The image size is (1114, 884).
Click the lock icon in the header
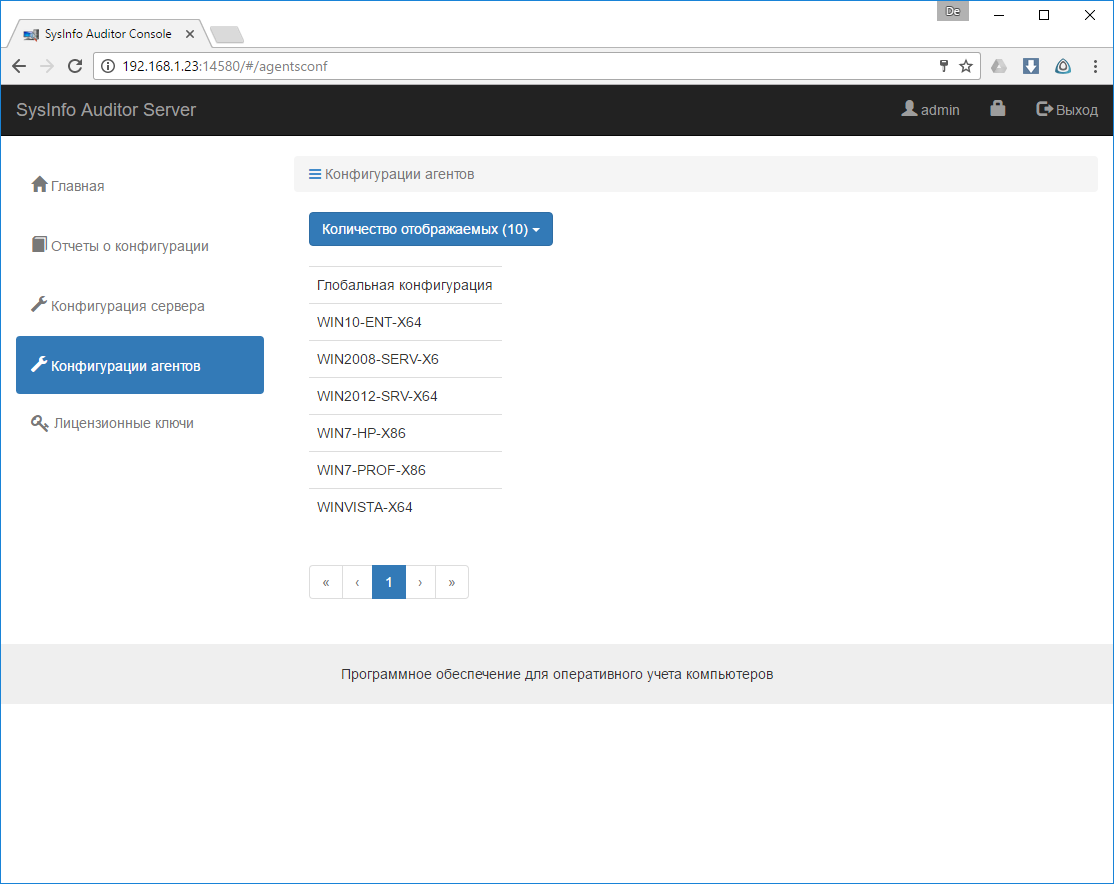[997, 109]
